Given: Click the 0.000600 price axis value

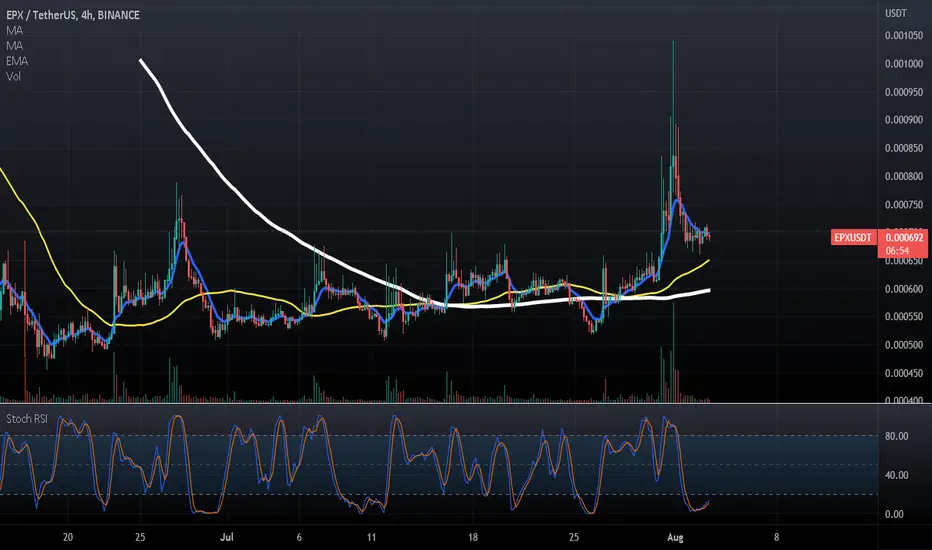Looking at the screenshot, I should (x=904, y=289).
